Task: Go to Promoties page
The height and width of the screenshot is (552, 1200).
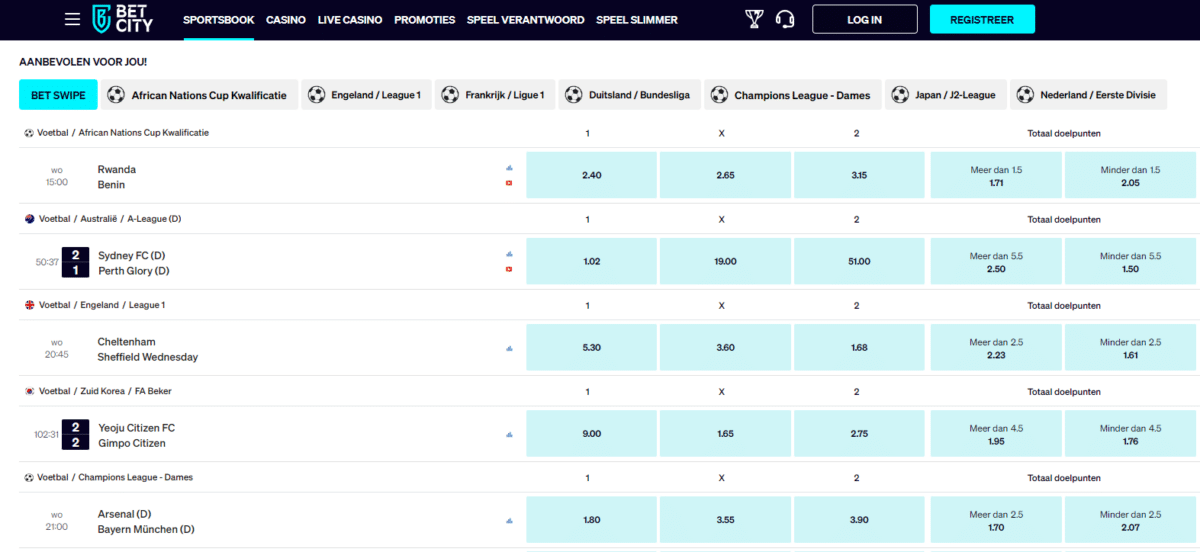Action: tap(424, 20)
